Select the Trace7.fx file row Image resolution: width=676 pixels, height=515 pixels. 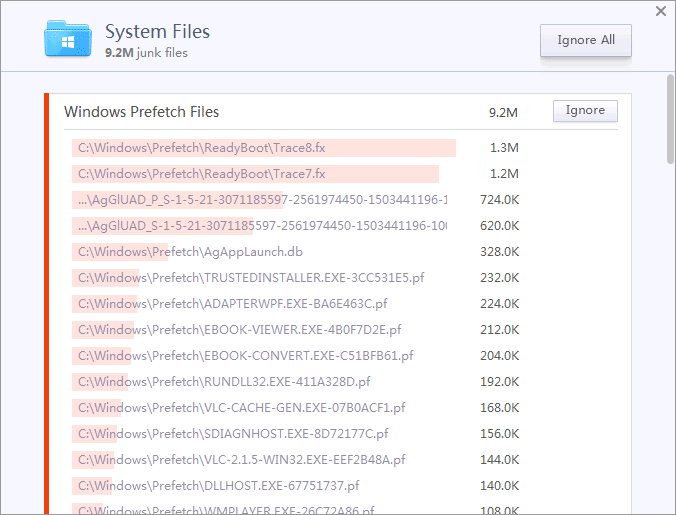(295, 174)
